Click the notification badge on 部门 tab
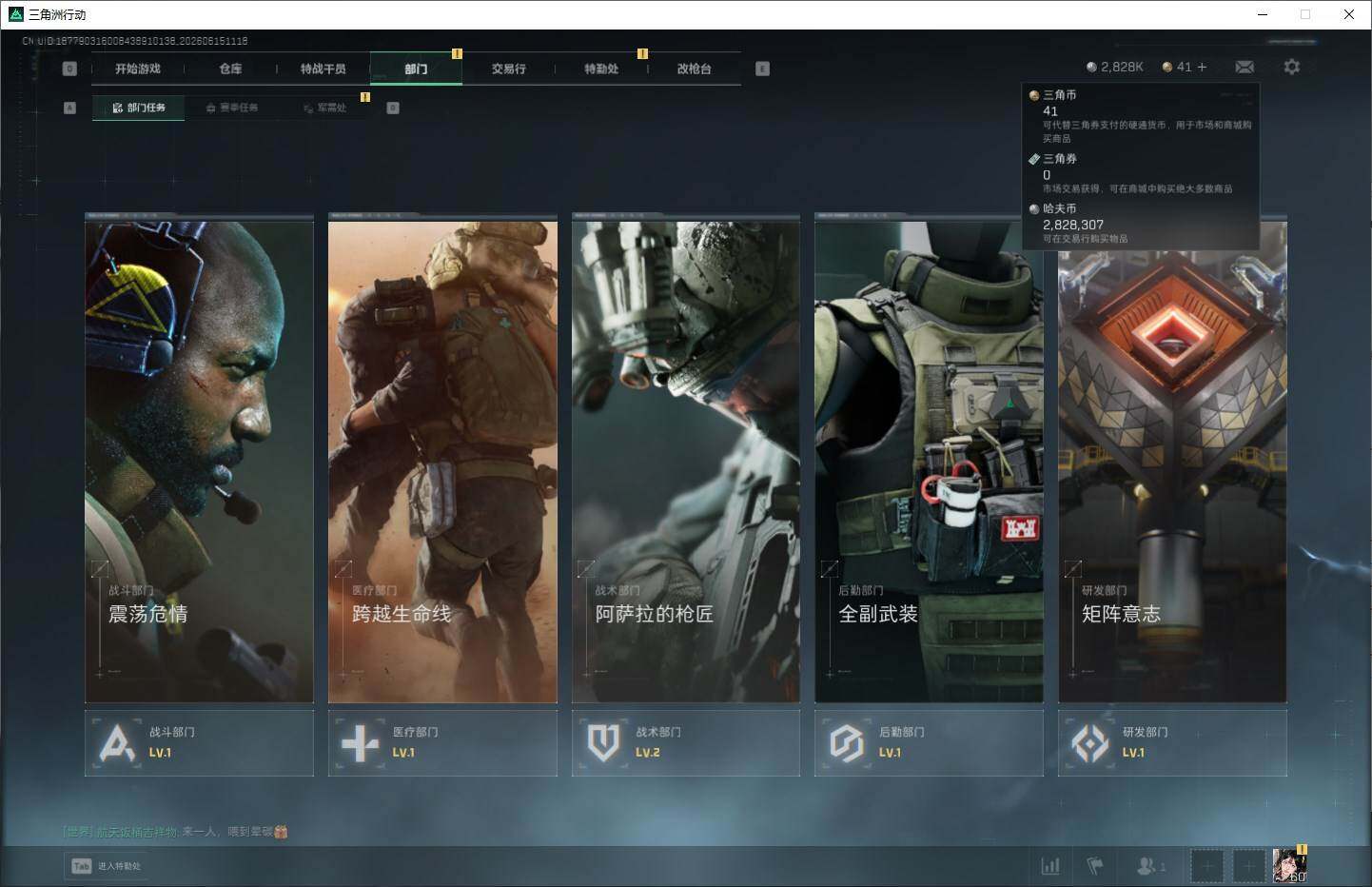This screenshot has width=1372, height=887. 457,53
